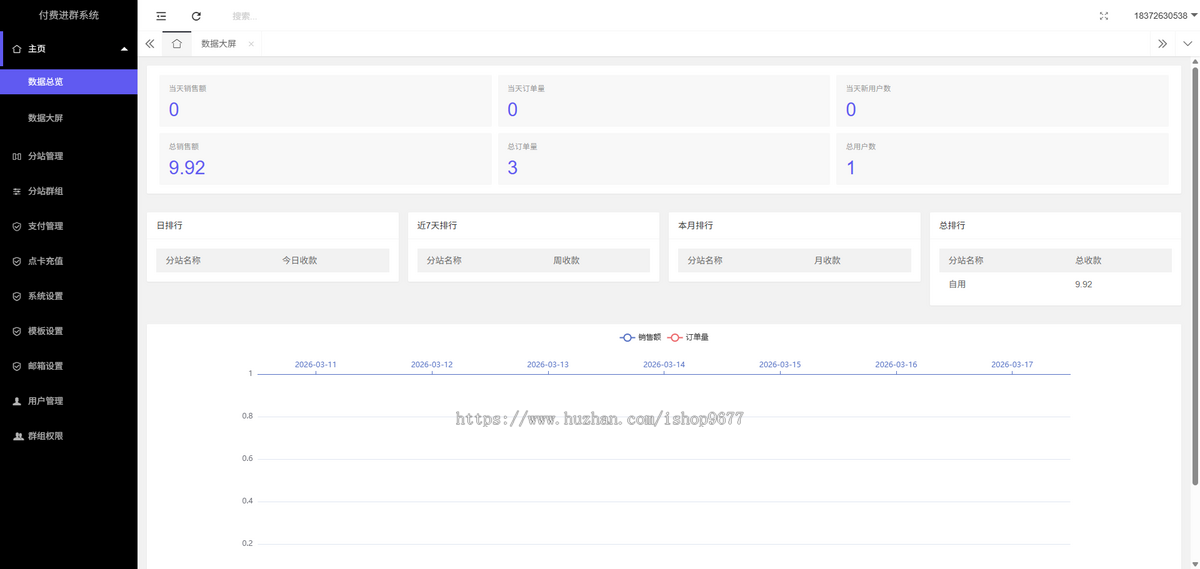Open the tab options down-chevron

coord(1187,44)
